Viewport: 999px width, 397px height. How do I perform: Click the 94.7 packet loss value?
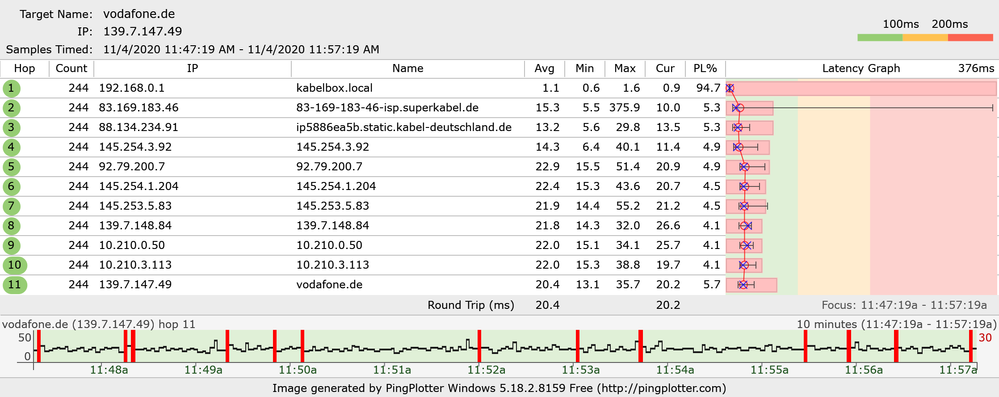[x=708, y=89]
